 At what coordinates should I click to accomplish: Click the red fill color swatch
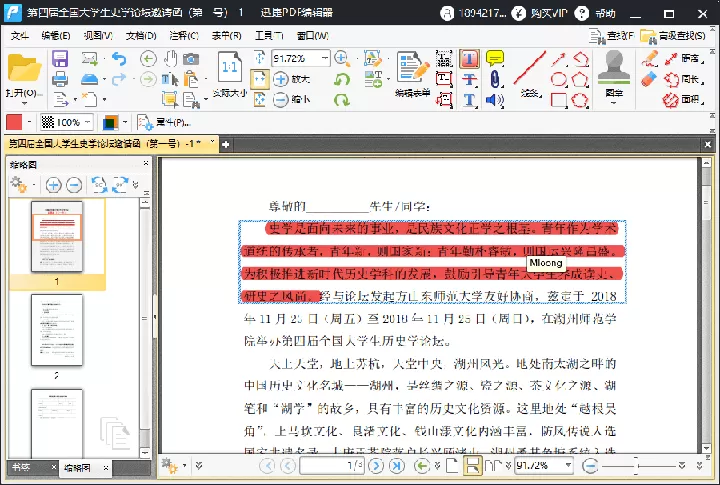tap(14, 122)
